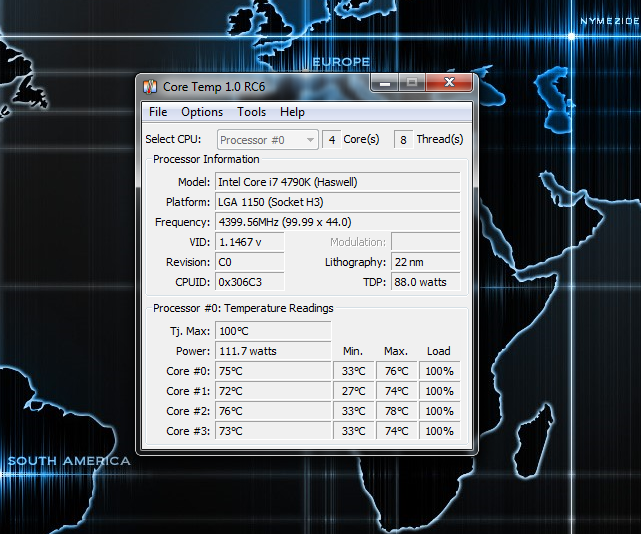The image size is (641, 534).
Task: Click the Tj. Max value 100°C
Action: (273, 331)
